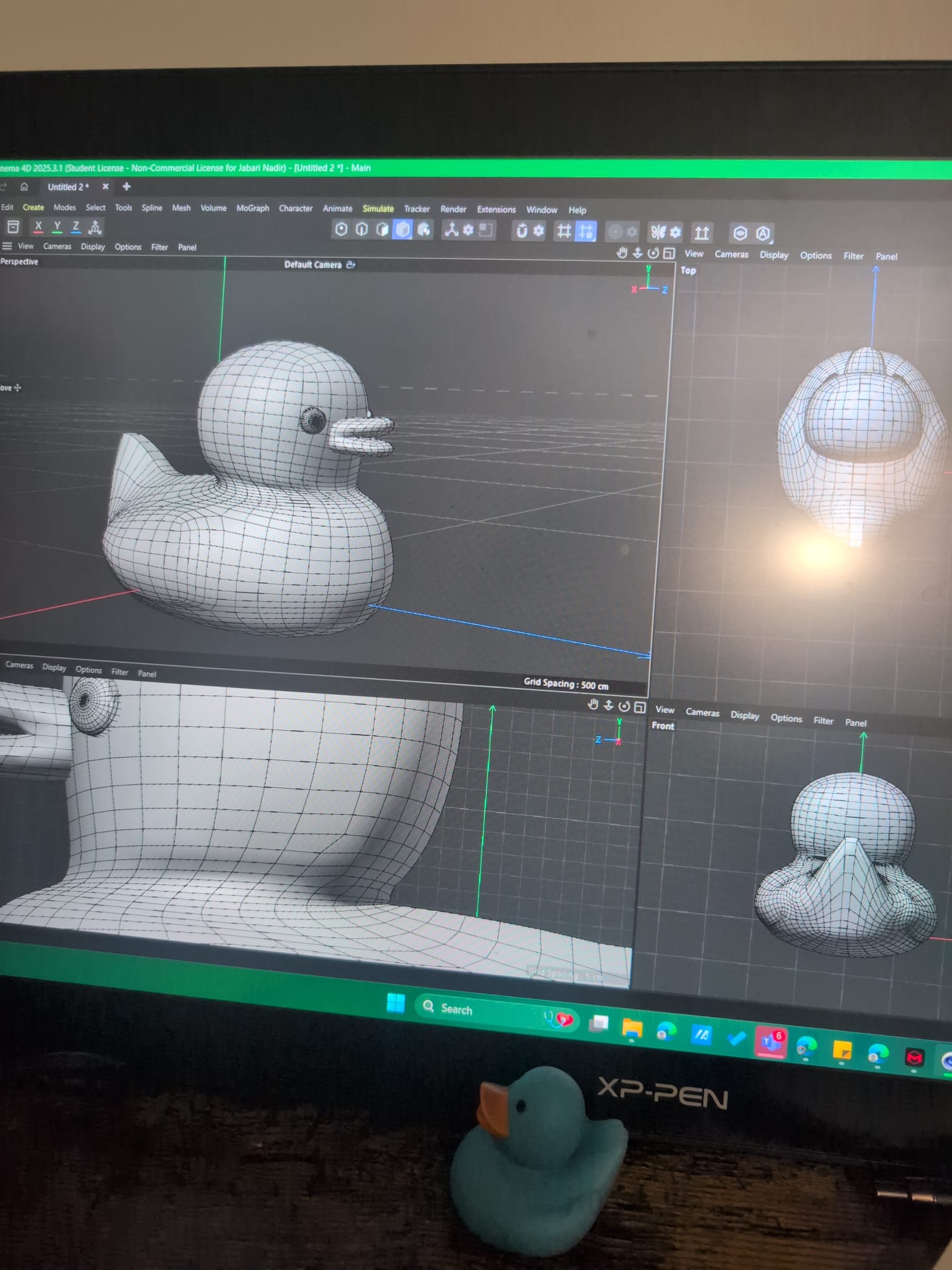Click Perspective viewport hamburger menu icon

tap(7, 246)
